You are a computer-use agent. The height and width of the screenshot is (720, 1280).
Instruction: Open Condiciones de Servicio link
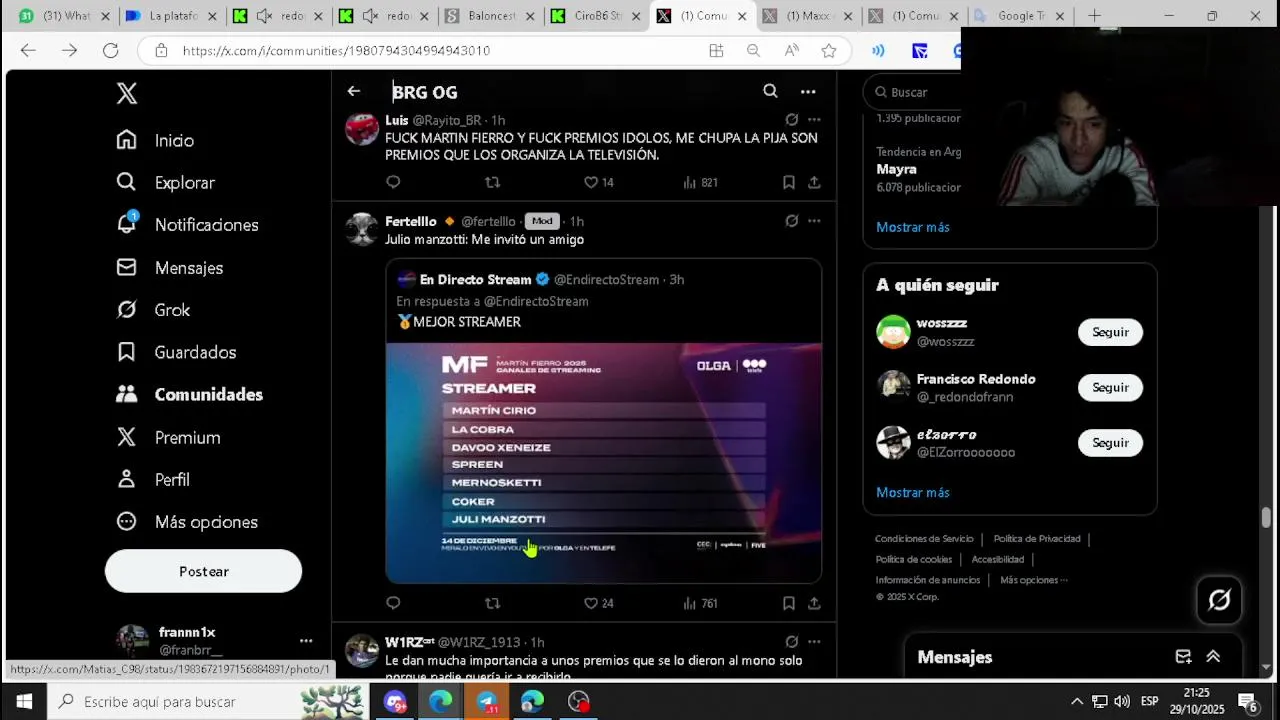(x=924, y=539)
